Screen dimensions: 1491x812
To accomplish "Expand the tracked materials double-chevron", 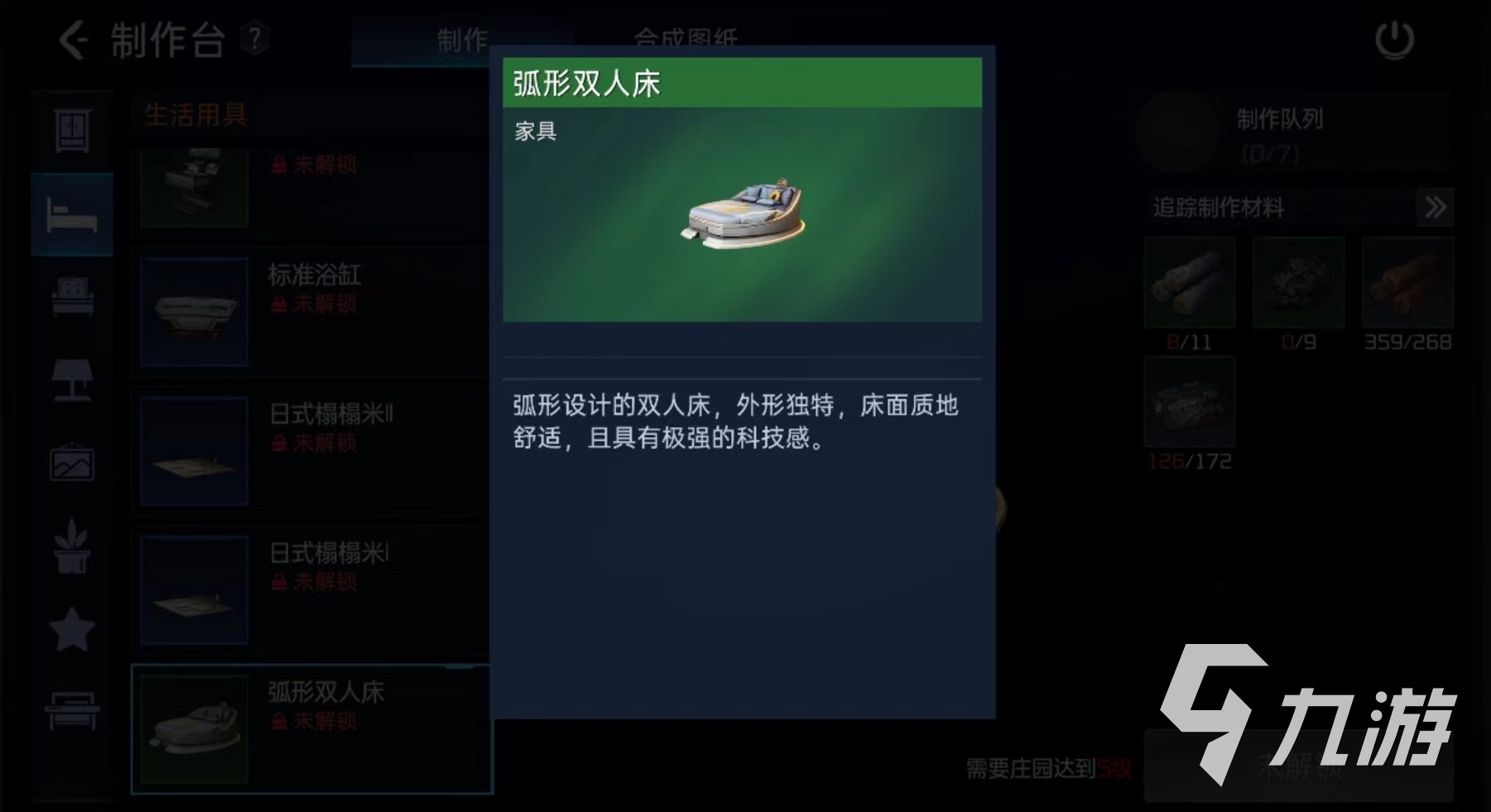I will [x=1435, y=207].
